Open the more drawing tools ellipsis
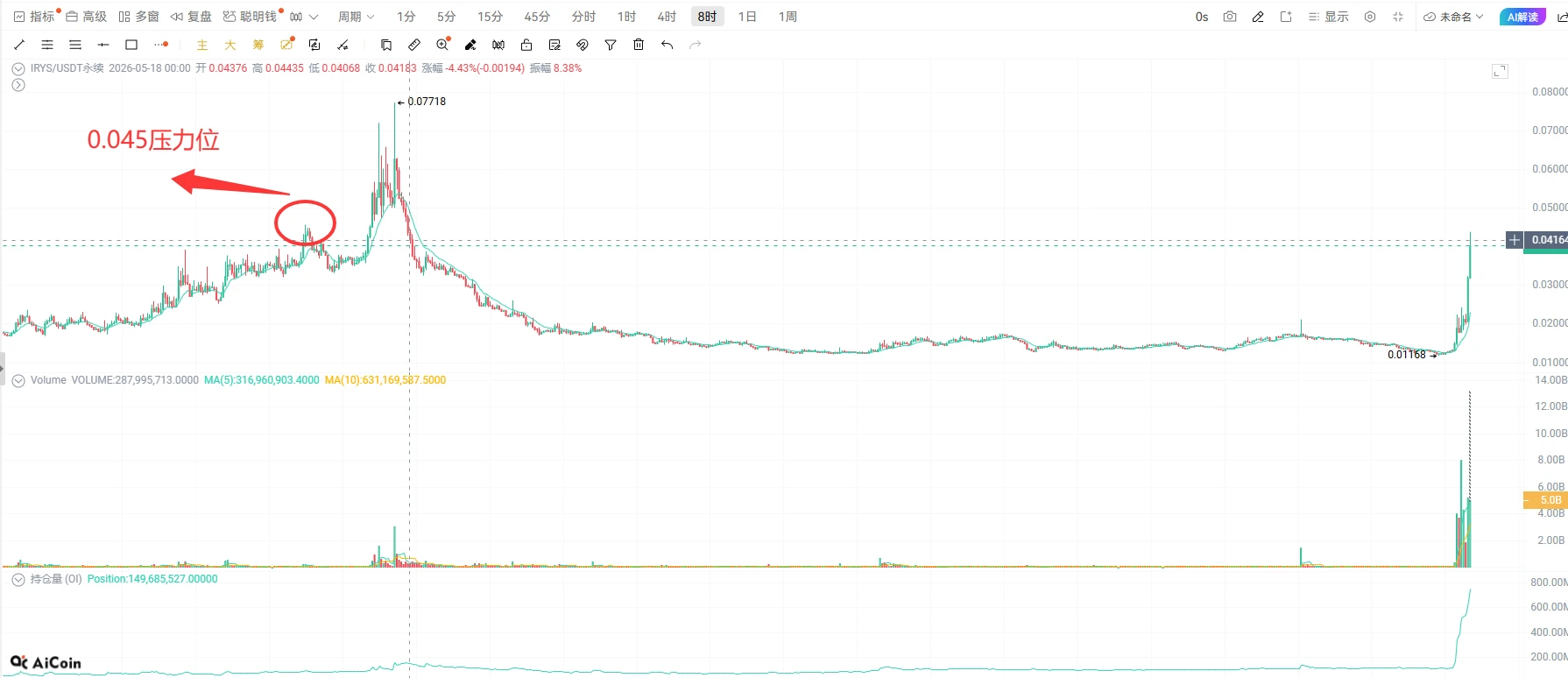 160,45
